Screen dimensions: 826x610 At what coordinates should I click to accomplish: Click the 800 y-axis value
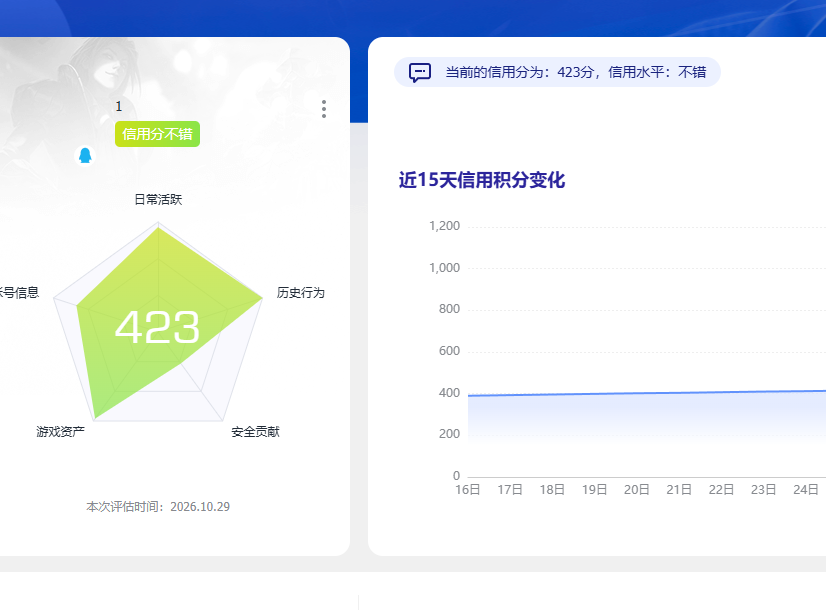(x=449, y=309)
